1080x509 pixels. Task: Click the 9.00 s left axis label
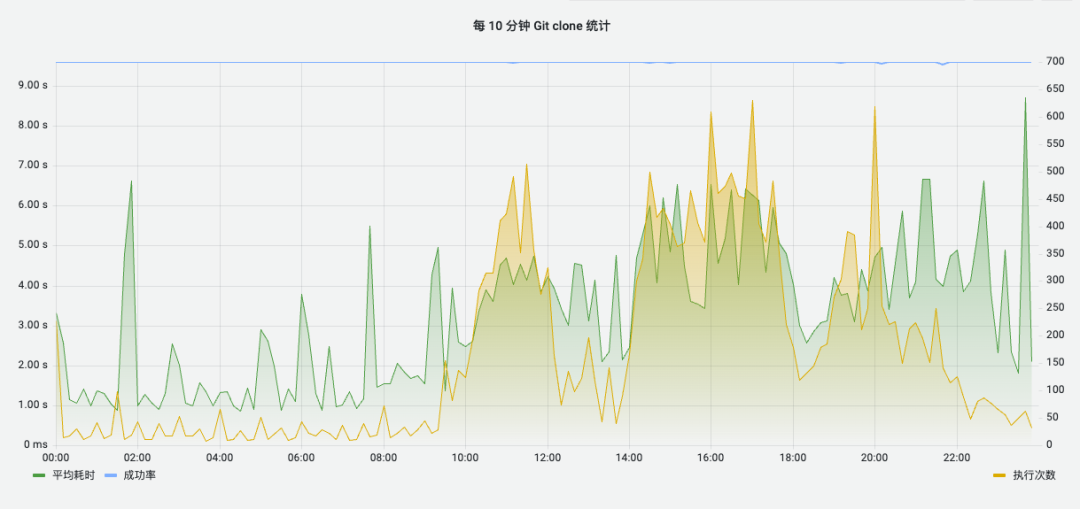34,86
